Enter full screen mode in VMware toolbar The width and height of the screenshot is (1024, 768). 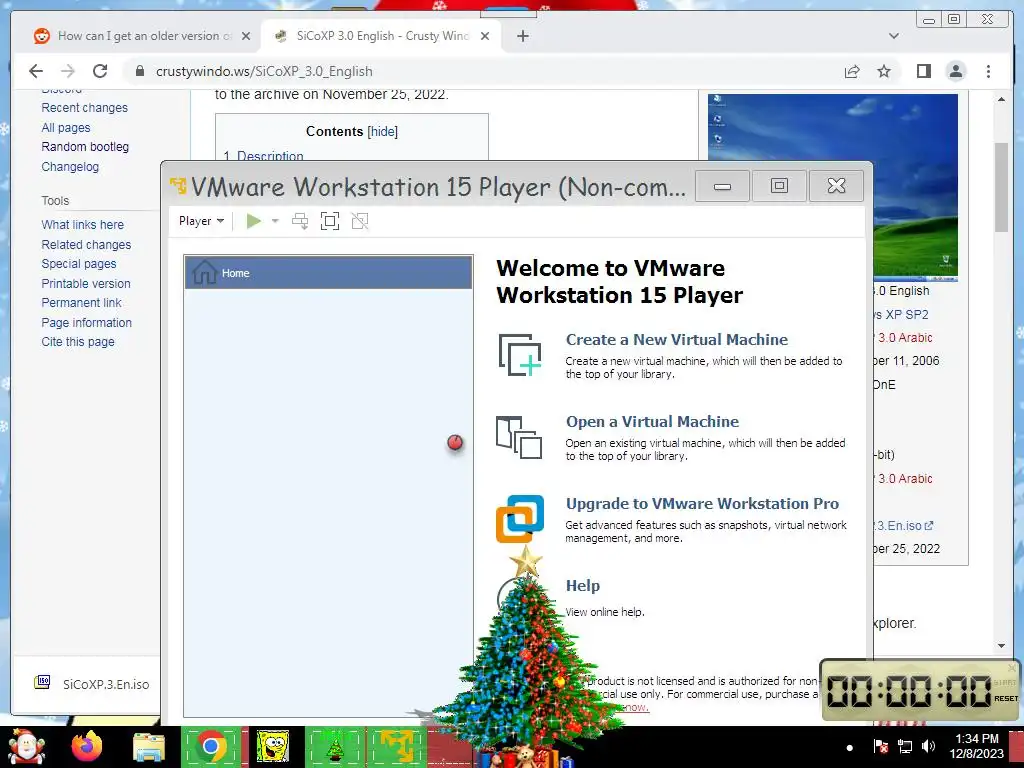330,221
